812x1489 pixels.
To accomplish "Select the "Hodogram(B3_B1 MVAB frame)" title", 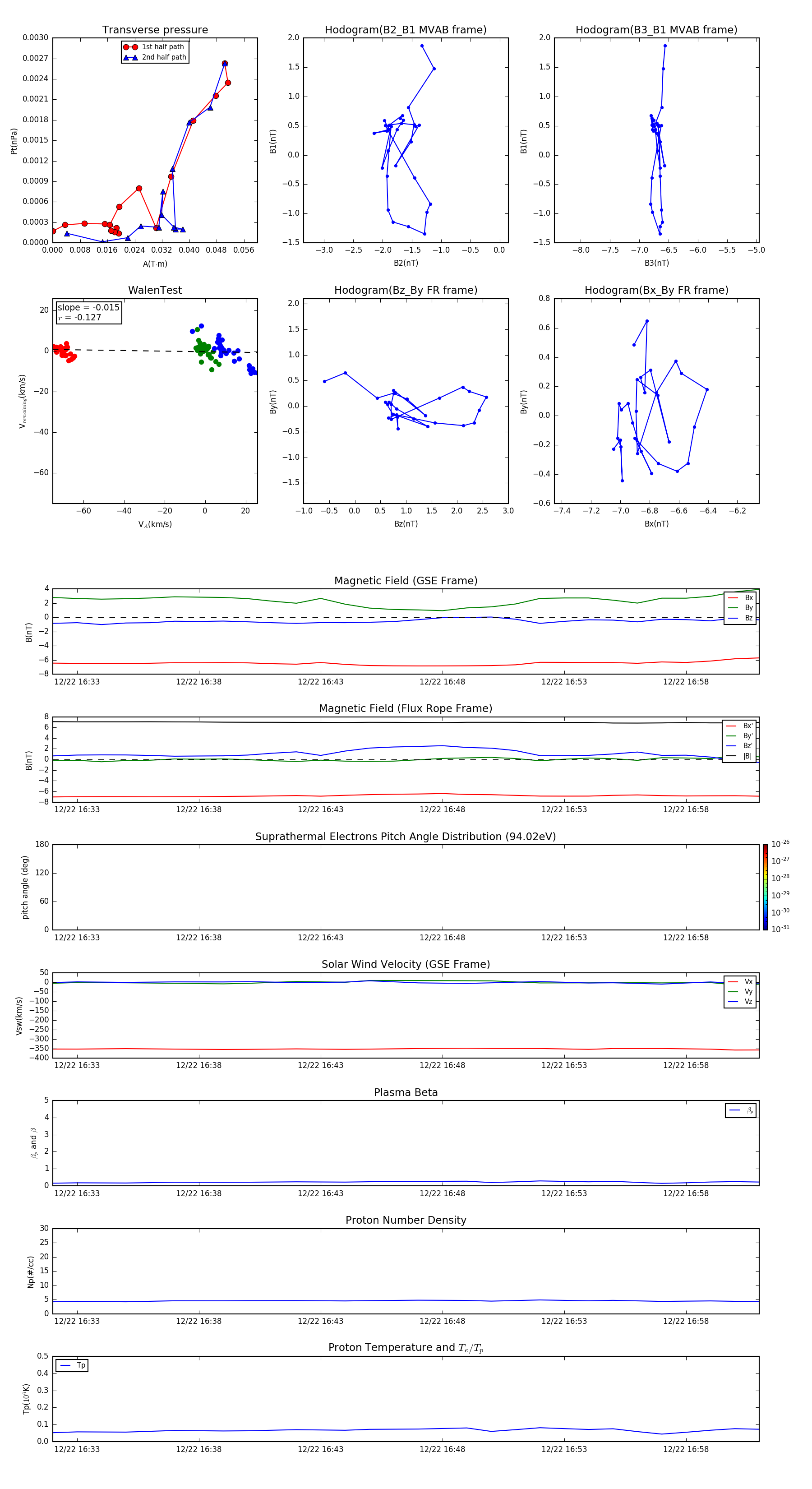I will pyautogui.click(x=656, y=30).
